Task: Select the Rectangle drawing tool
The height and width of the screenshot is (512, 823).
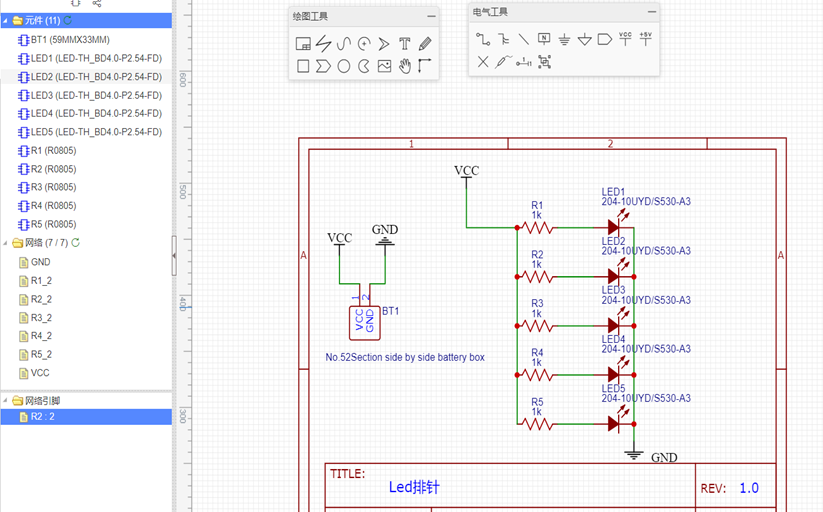Action: 303,66
